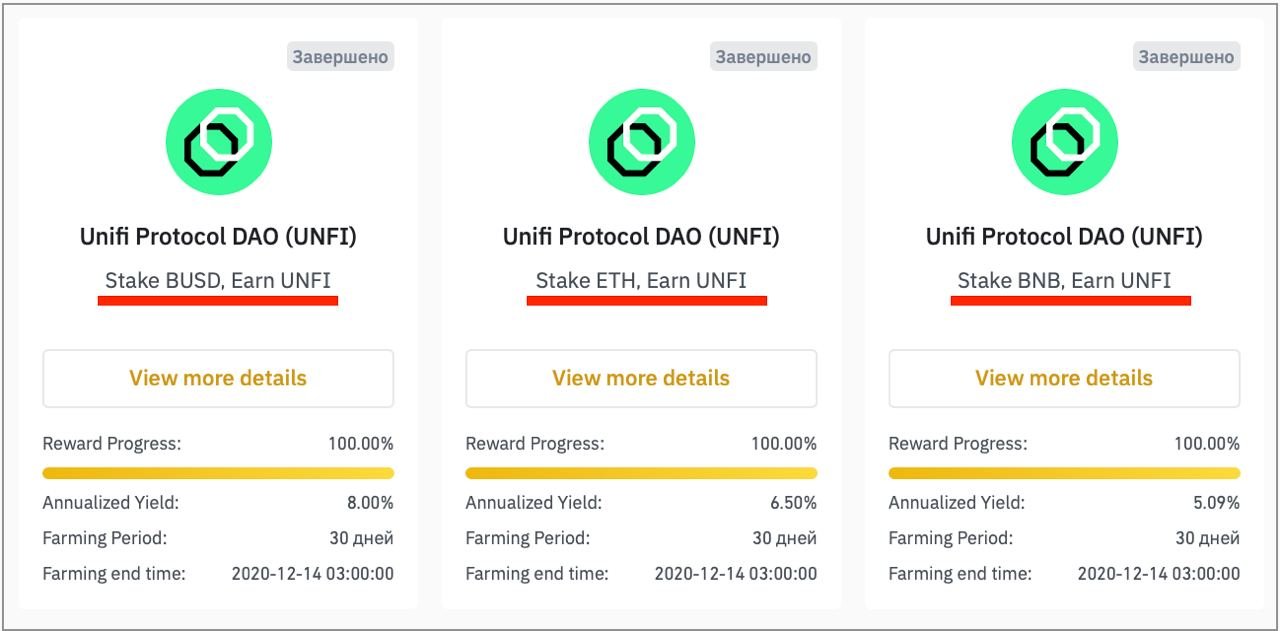The width and height of the screenshot is (1280, 631).
Task: Open View more details for ETH staking
Action: [641, 378]
